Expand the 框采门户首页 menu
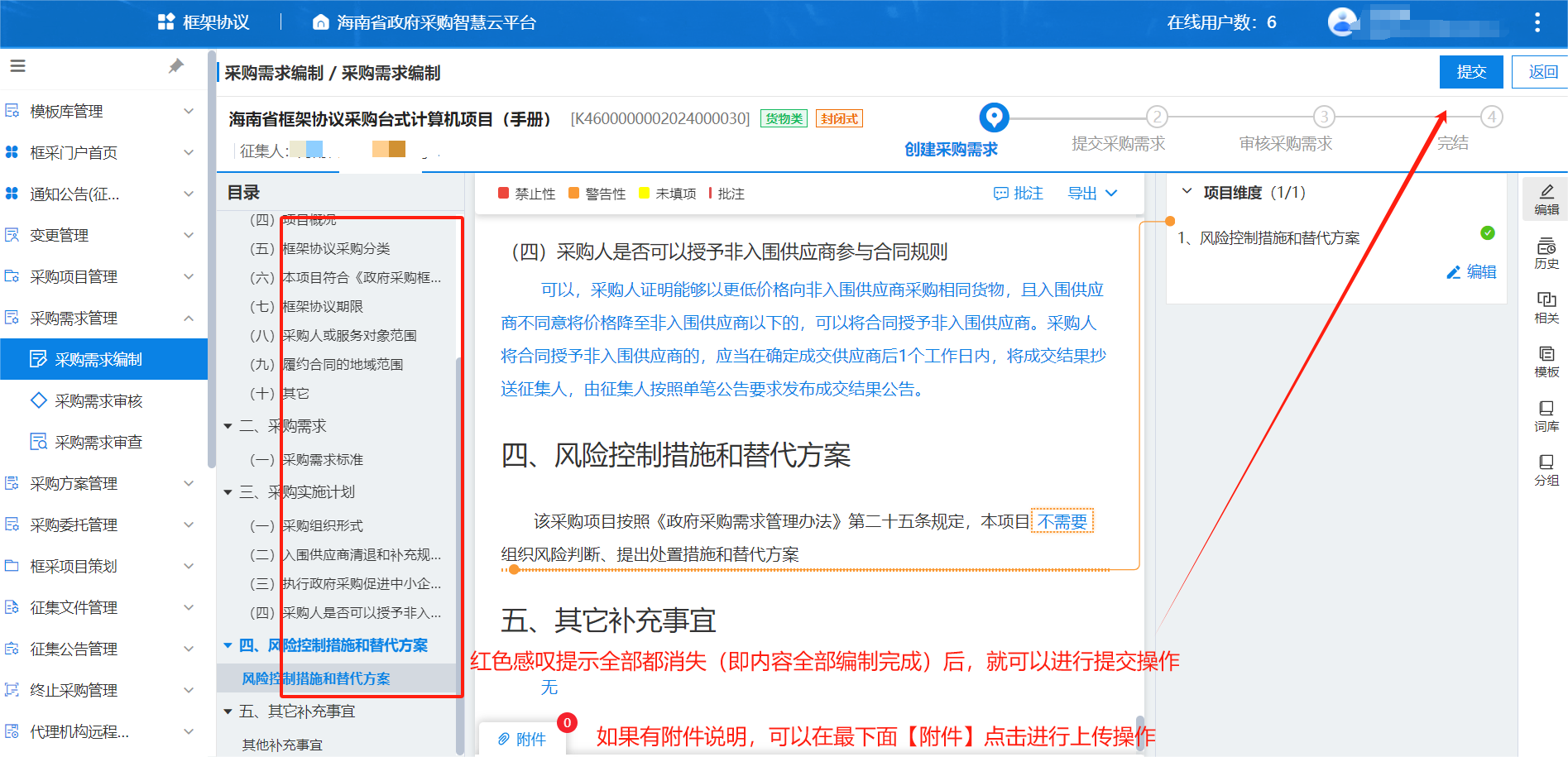Image resolution: width=1568 pixels, height=757 pixels. [189, 152]
